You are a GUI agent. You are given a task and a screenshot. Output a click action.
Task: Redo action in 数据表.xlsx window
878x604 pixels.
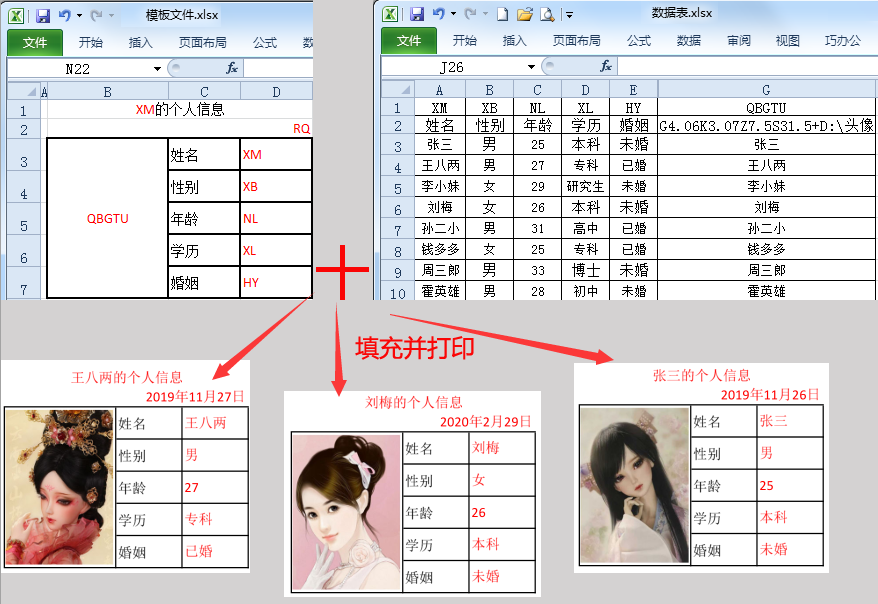pos(470,14)
